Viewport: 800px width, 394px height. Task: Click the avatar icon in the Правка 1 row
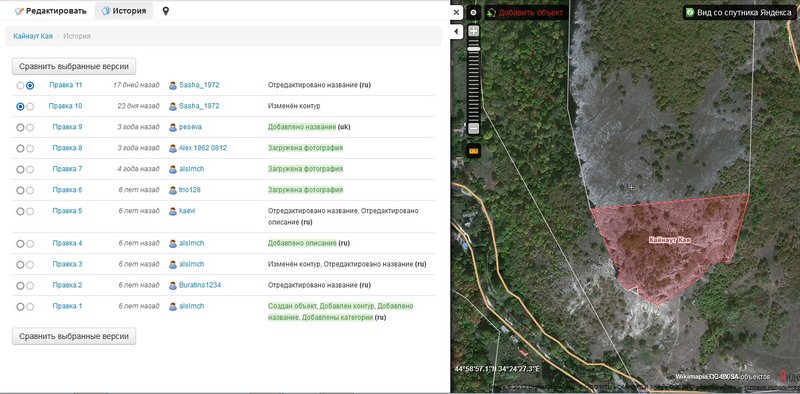(x=173, y=307)
